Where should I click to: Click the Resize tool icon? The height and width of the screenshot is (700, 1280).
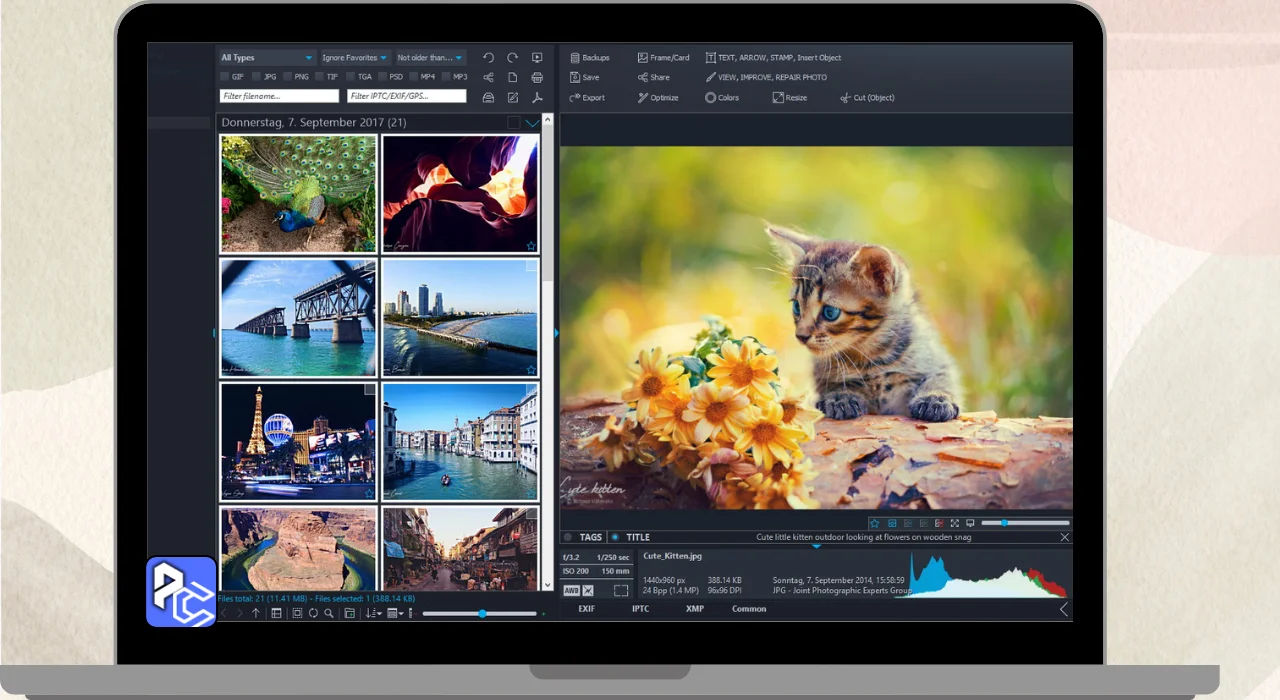(778, 98)
